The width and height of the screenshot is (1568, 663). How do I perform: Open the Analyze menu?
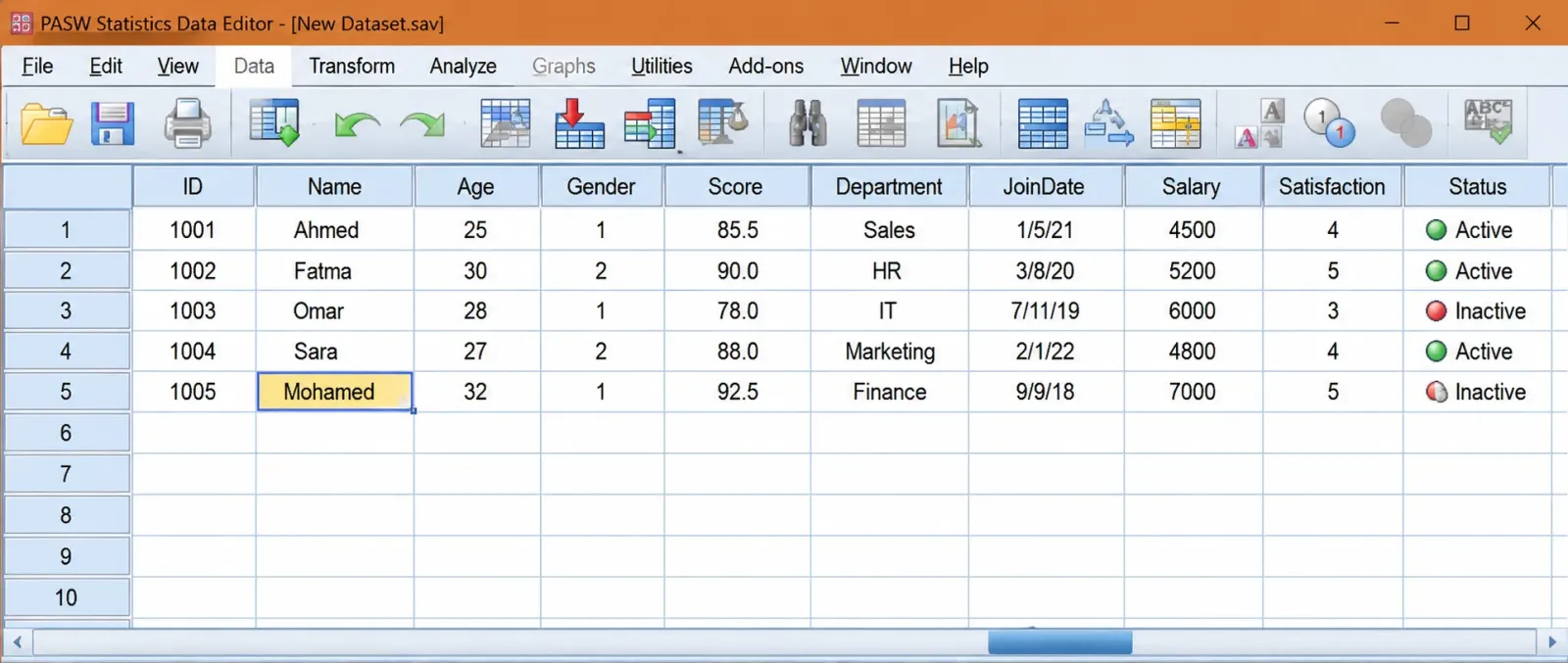pos(463,66)
